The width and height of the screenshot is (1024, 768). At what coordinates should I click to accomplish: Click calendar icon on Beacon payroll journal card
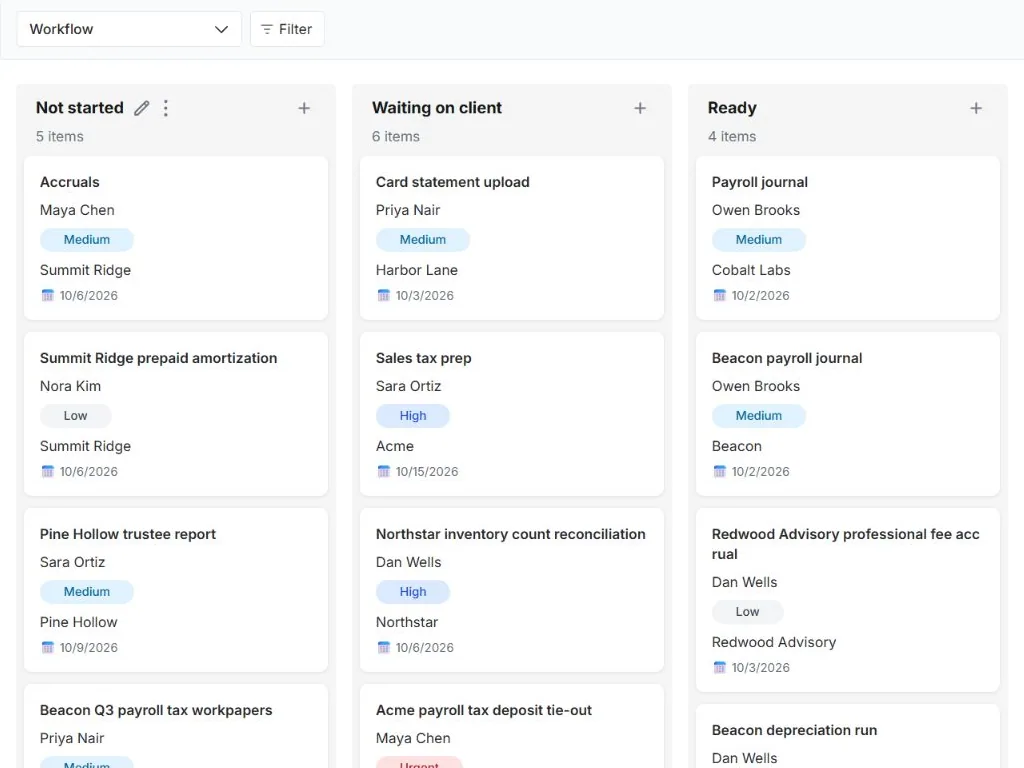click(720, 472)
